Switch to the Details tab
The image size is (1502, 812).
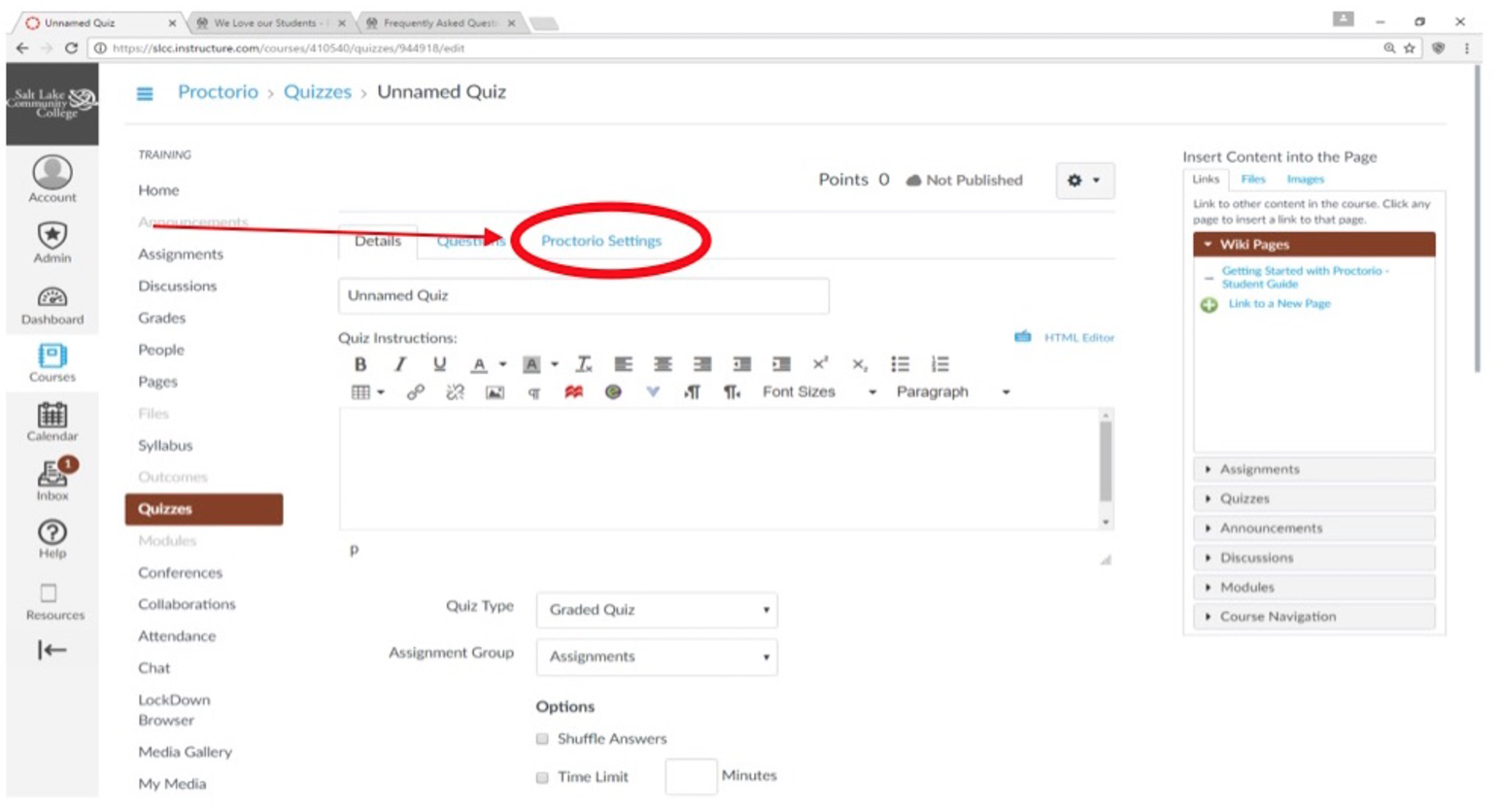pyautogui.click(x=377, y=241)
